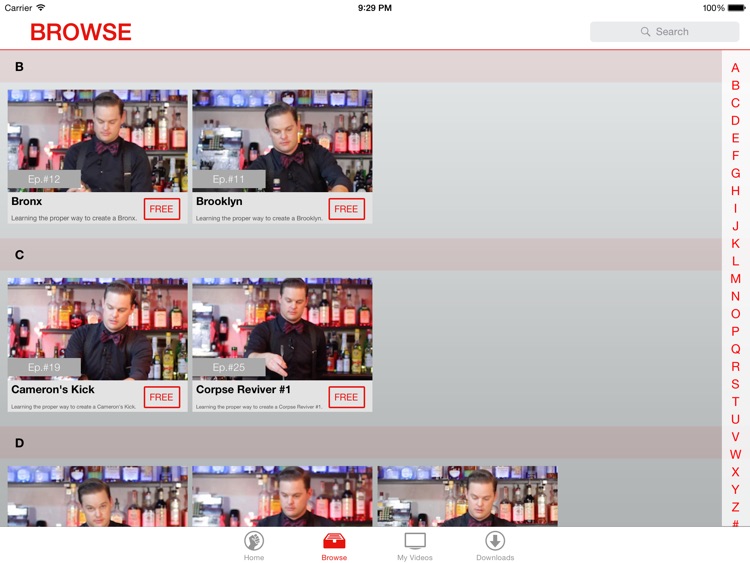The width and height of the screenshot is (750, 563).
Task: Click the Bronx title text
Action: [27, 201]
